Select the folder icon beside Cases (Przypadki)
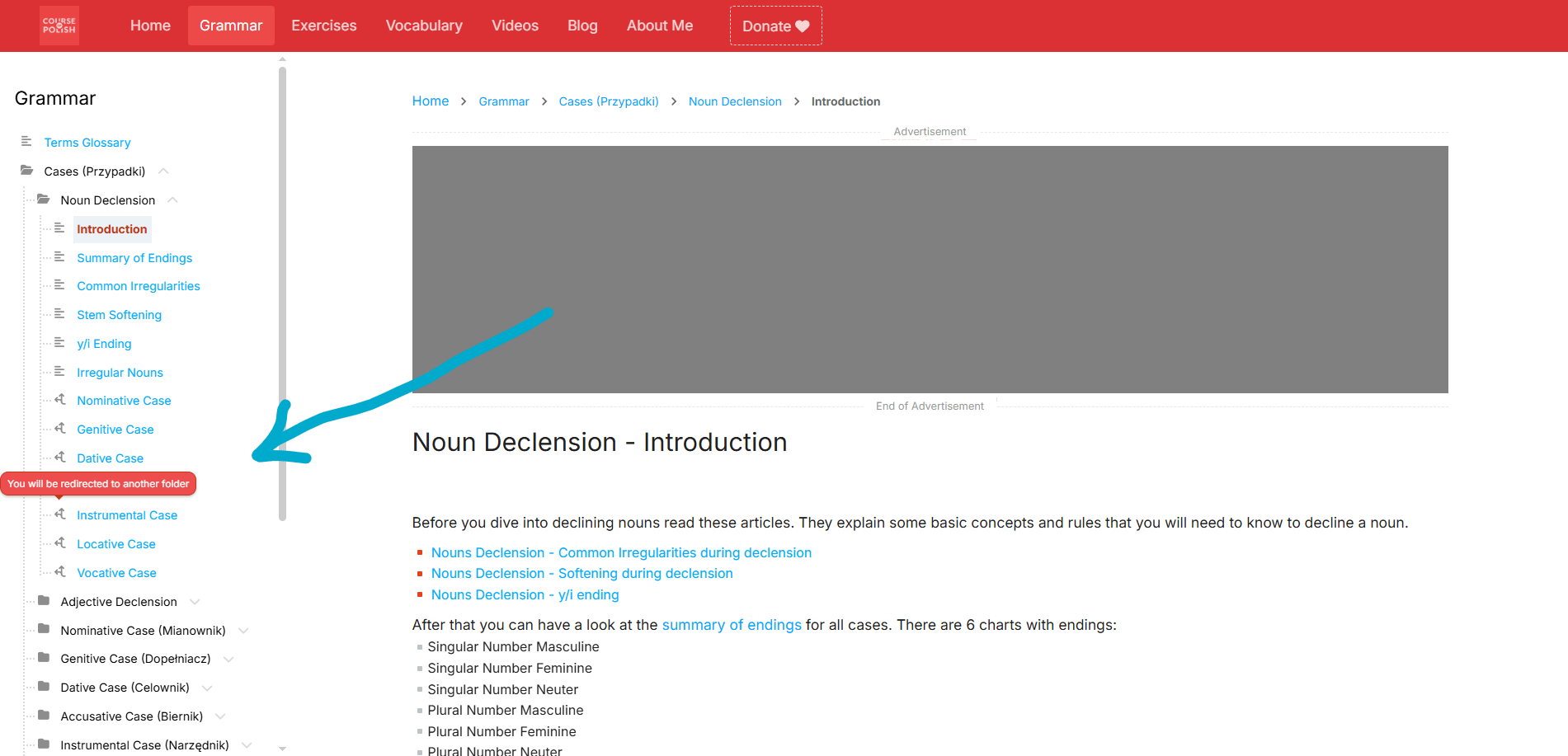1568x756 pixels. pos(25,171)
